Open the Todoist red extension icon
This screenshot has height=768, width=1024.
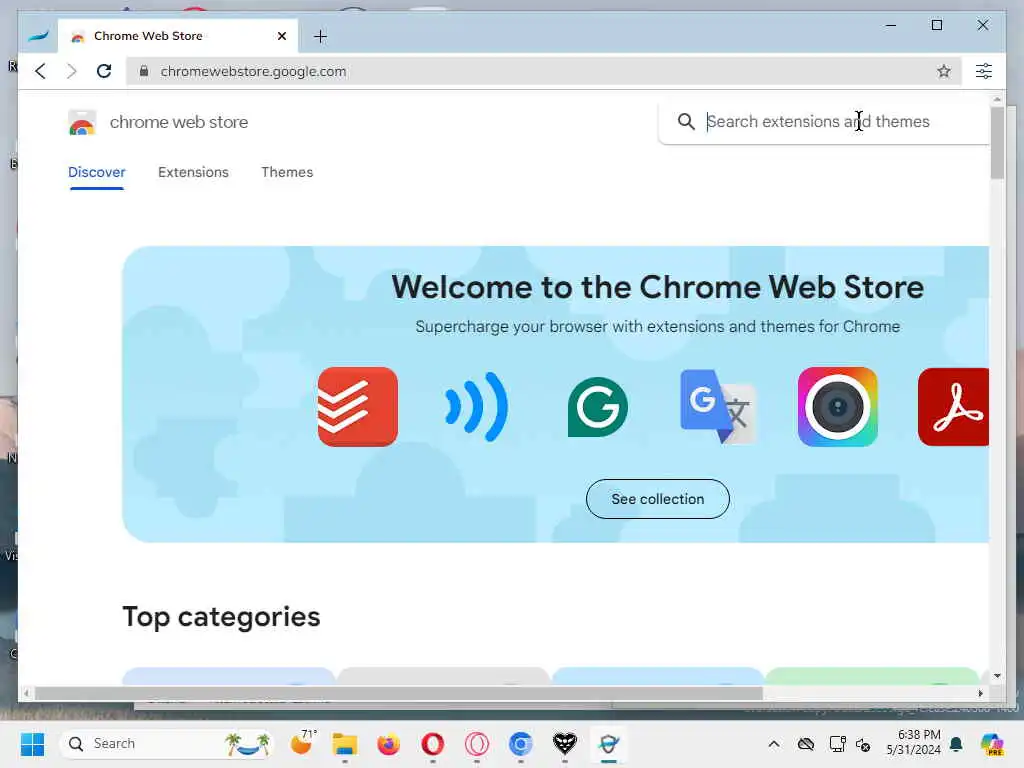tap(358, 407)
